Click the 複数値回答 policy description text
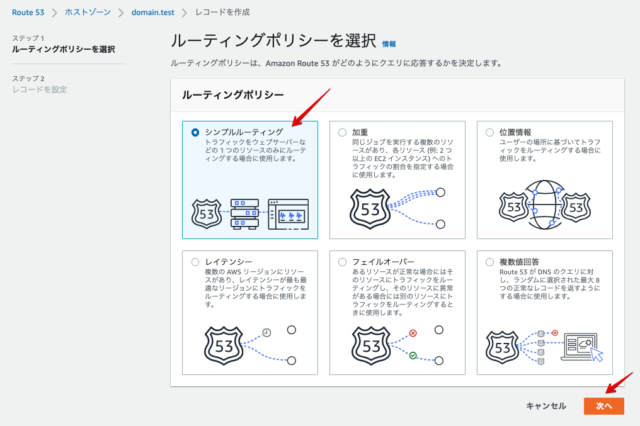This screenshot has width=640, height=426. pos(550,284)
